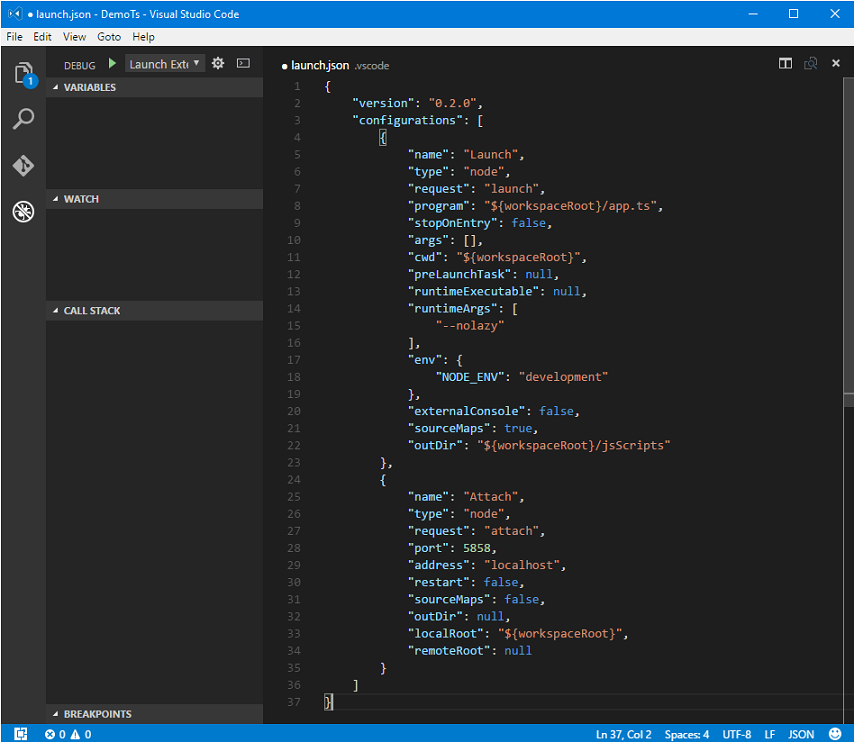Open the Edit menu
Image resolution: width=854 pixels, height=742 pixels.
pyautogui.click(x=42, y=37)
